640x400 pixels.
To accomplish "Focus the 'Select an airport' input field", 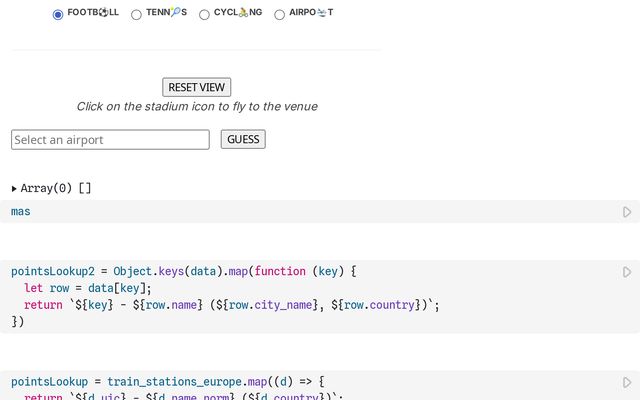I will click(x=110, y=140).
